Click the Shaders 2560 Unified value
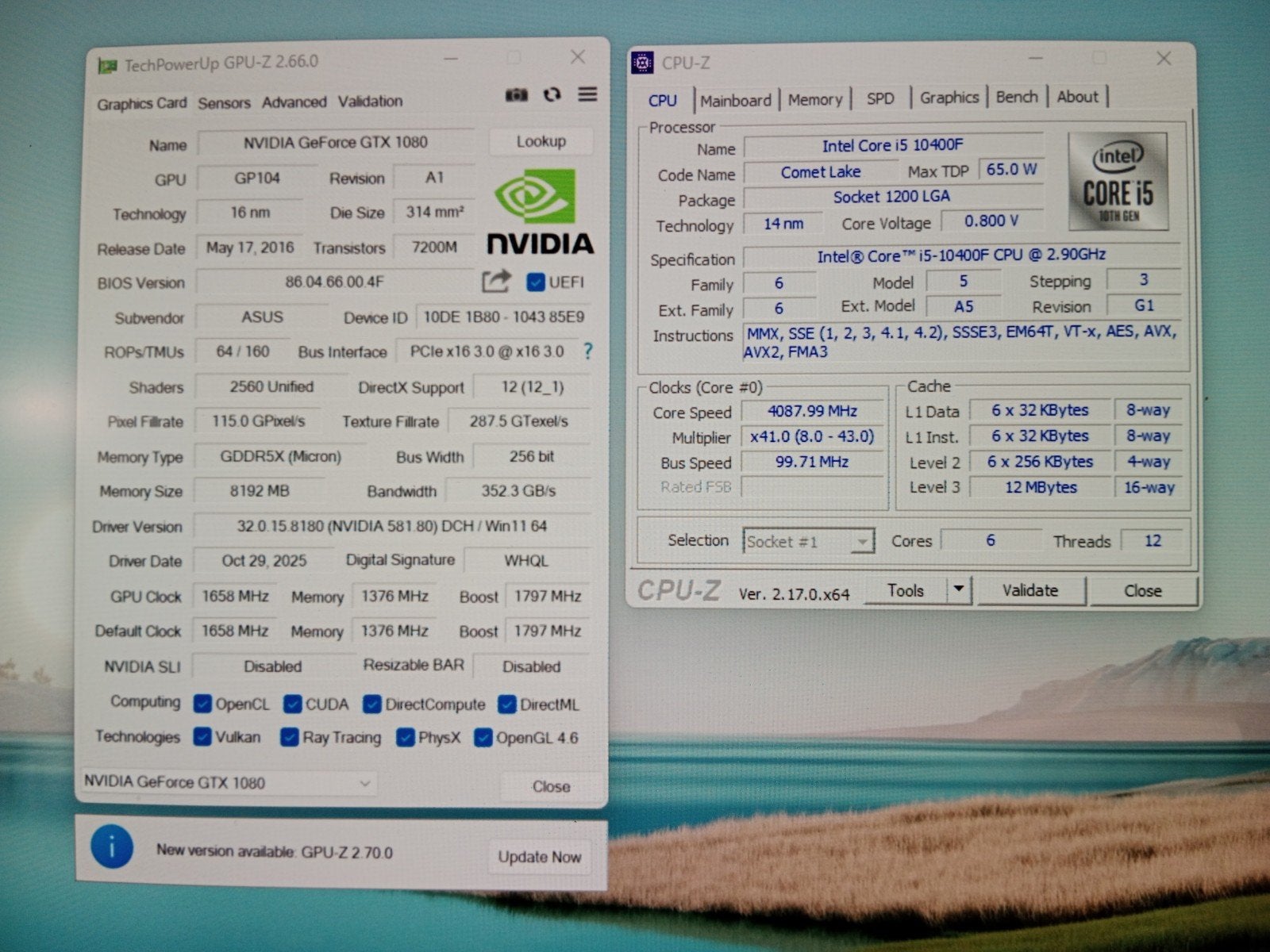The width and height of the screenshot is (1270, 952). click(x=271, y=387)
